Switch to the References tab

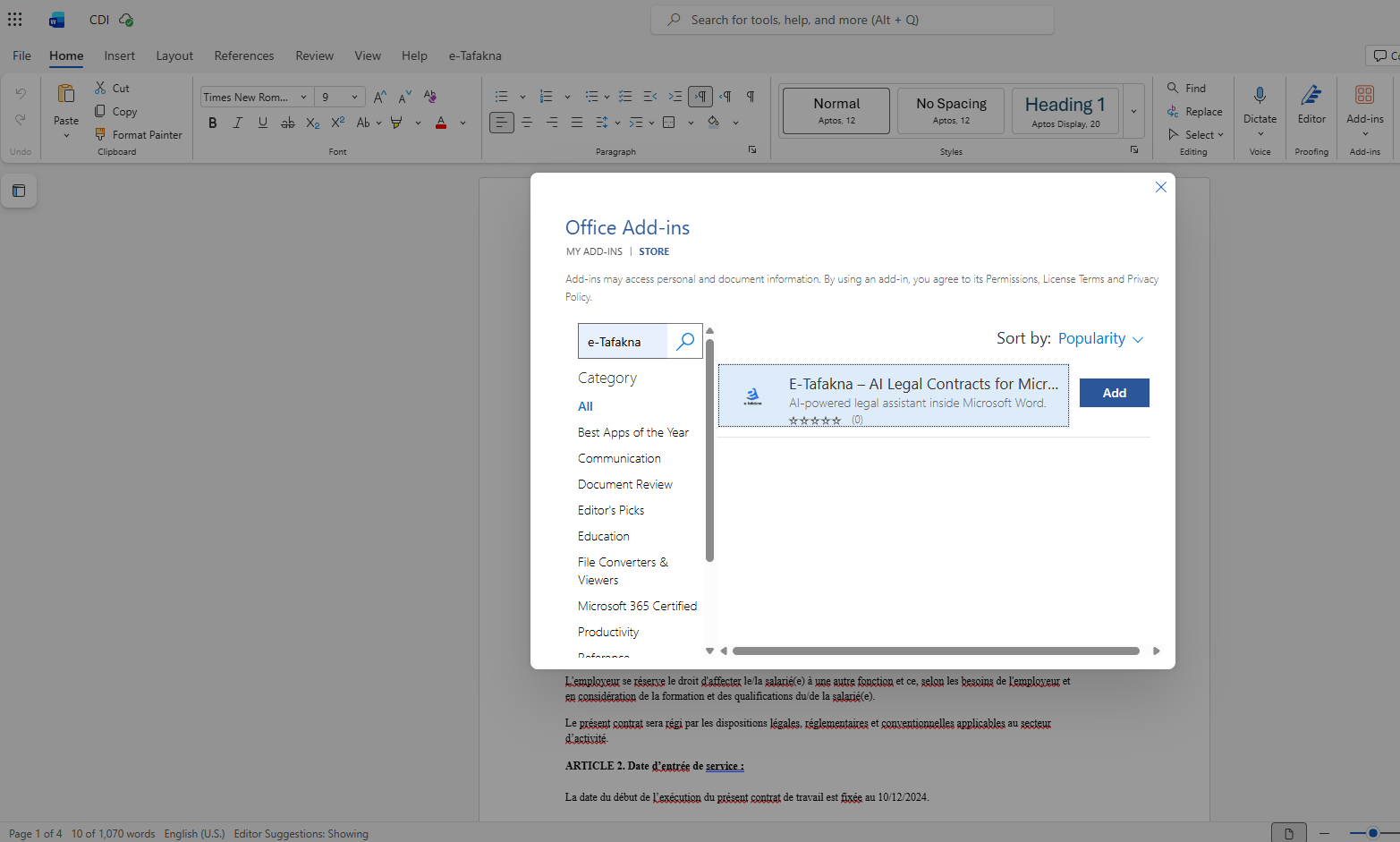click(244, 55)
